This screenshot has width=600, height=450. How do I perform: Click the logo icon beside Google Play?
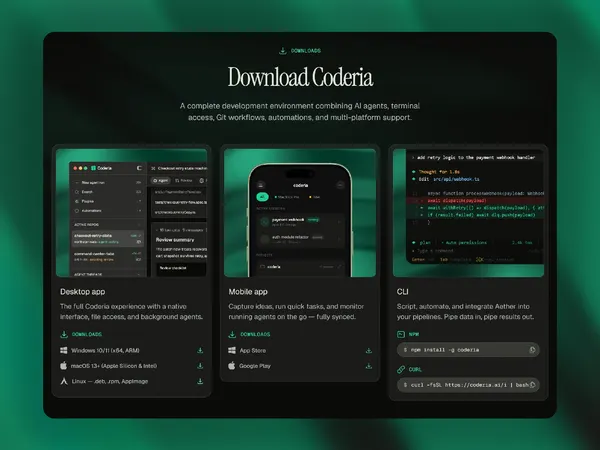(x=232, y=365)
